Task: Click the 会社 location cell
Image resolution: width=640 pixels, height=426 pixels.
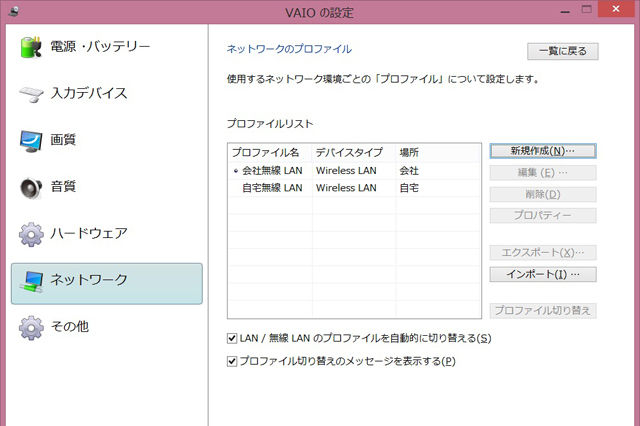Action: (409, 171)
